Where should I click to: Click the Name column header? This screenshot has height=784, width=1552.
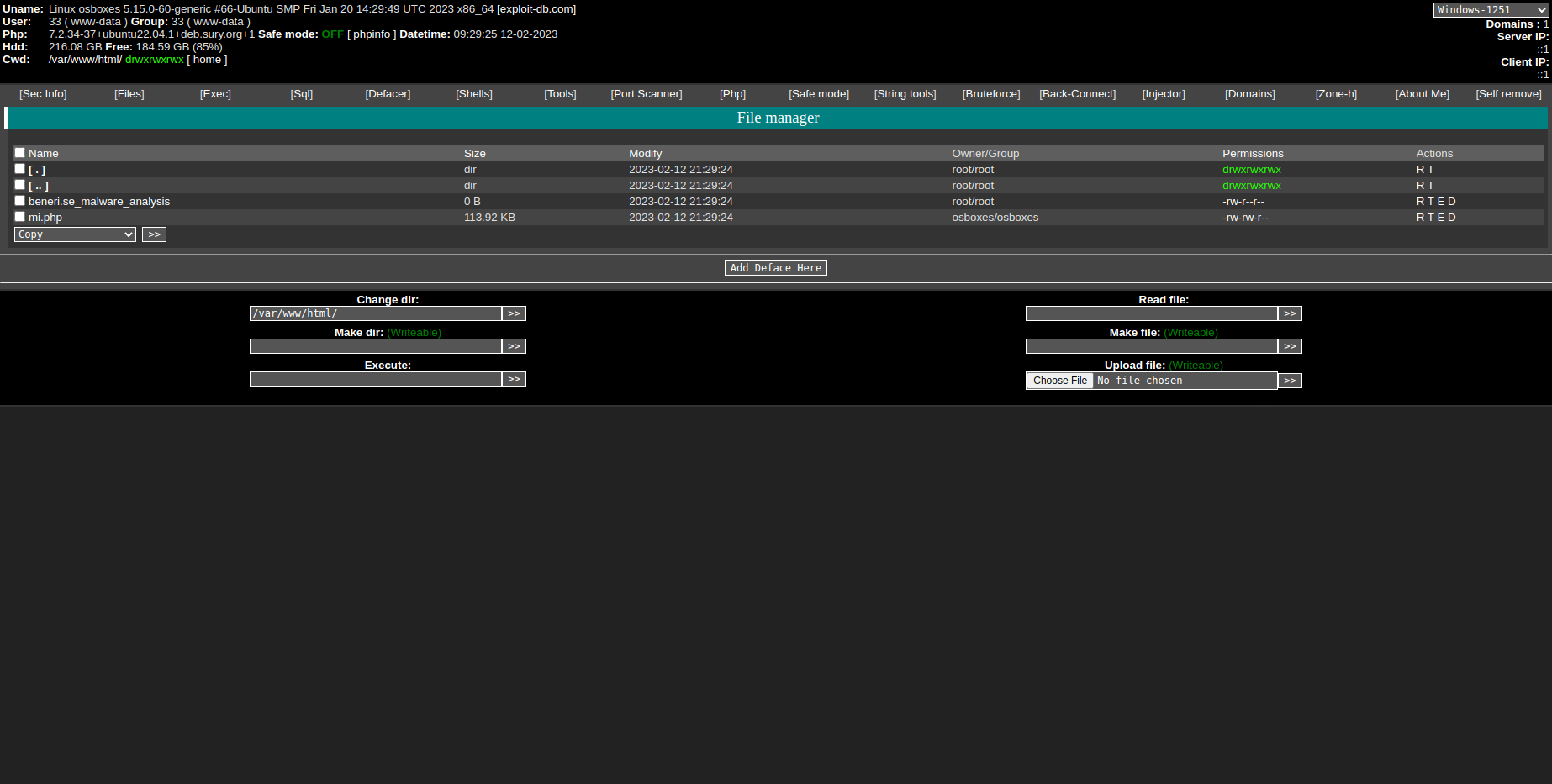coord(44,154)
